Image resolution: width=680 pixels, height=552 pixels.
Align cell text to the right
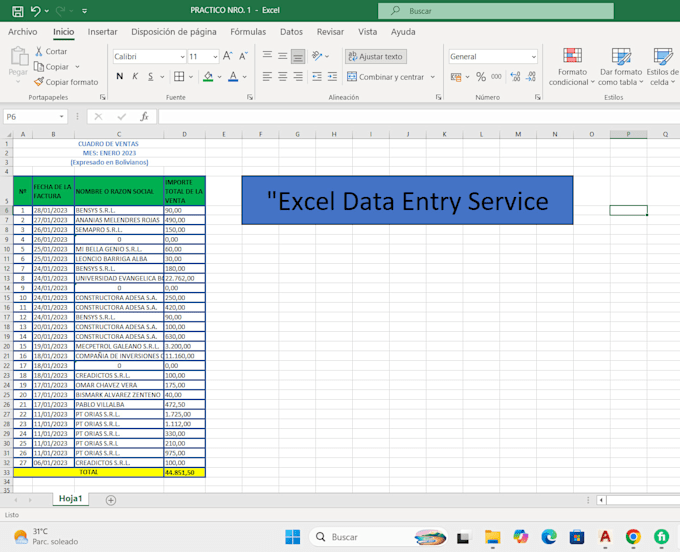298,77
